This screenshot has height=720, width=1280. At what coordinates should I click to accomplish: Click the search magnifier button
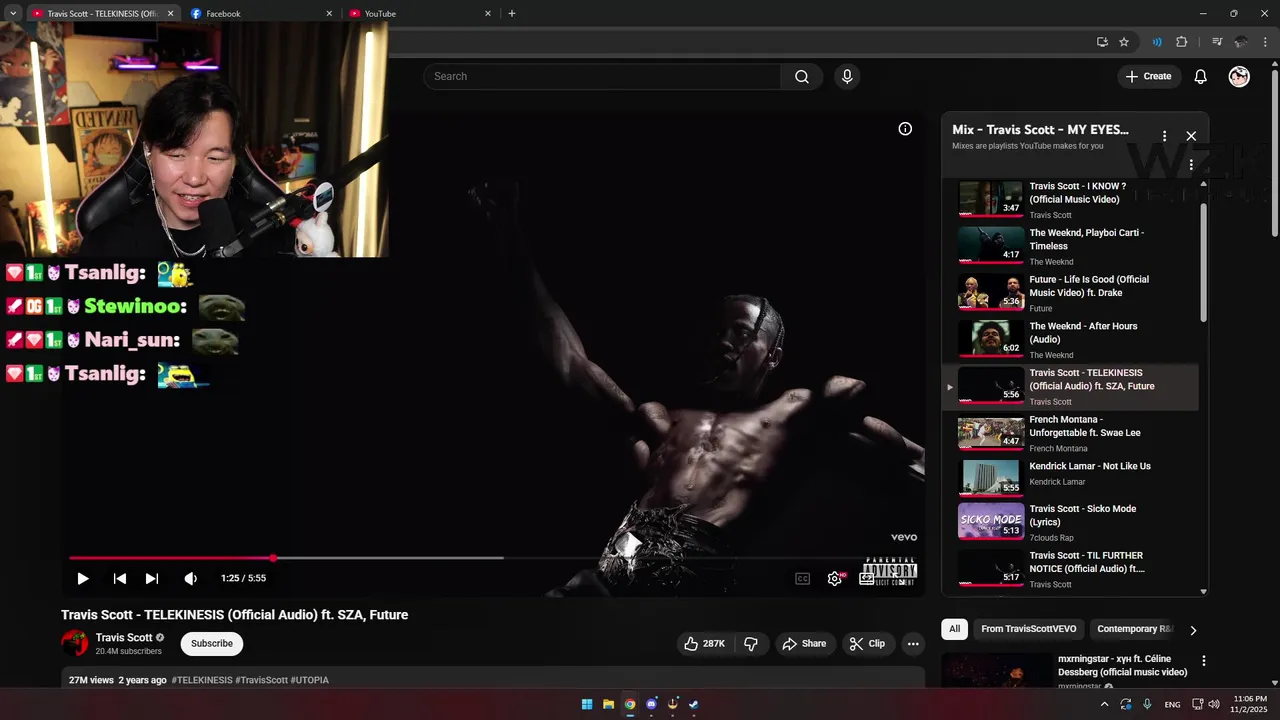point(802,77)
